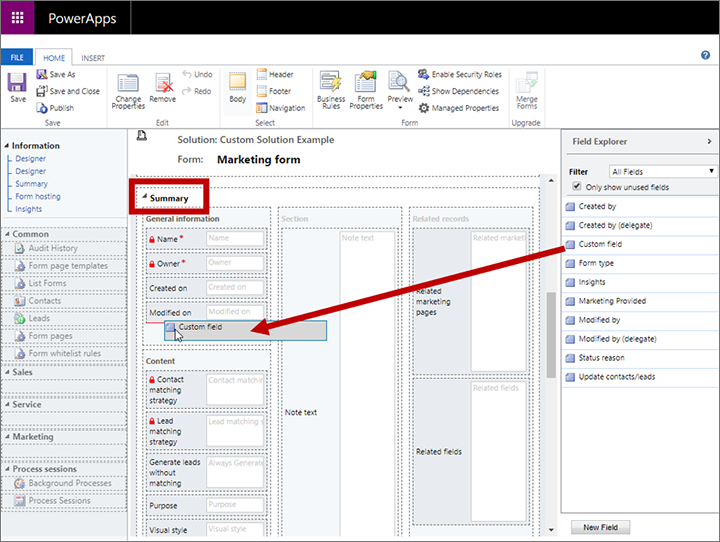Collapse the Marketing navigation group
This screenshot has height=542, width=720.
[7, 436]
